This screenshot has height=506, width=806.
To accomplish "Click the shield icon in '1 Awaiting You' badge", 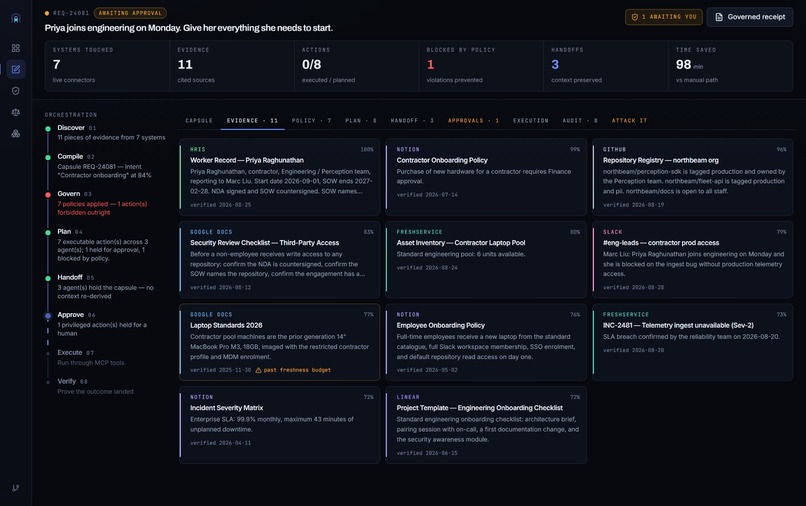I will [635, 17].
